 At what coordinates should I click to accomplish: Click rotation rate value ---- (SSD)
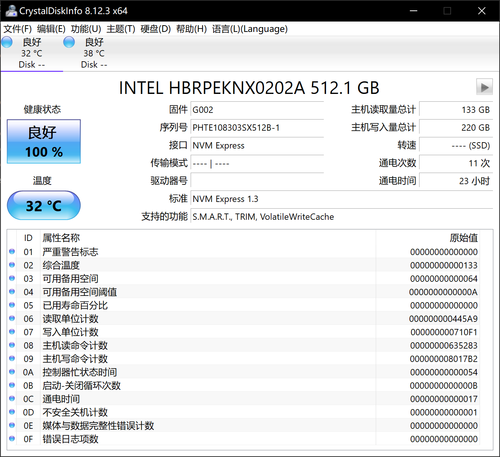click(456, 146)
